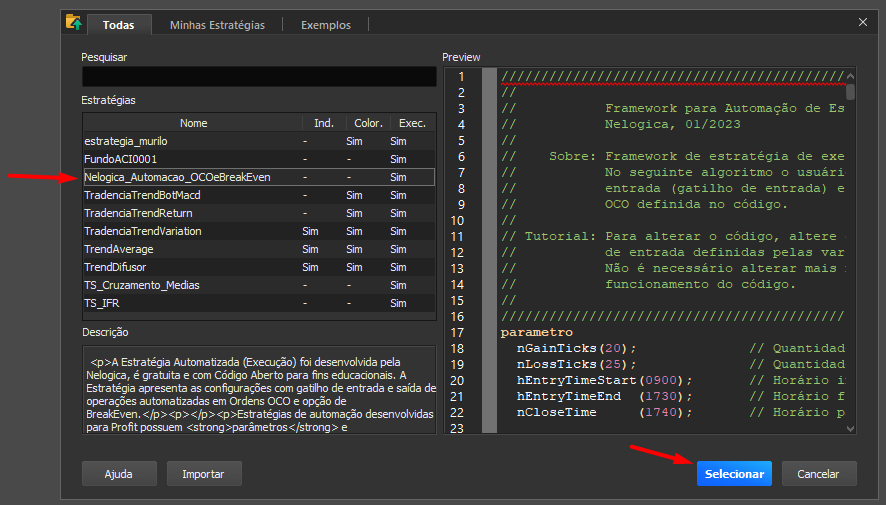Click the Exec. Sim cell of FundoACI0001
The width and height of the screenshot is (886, 505).
pos(398,159)
